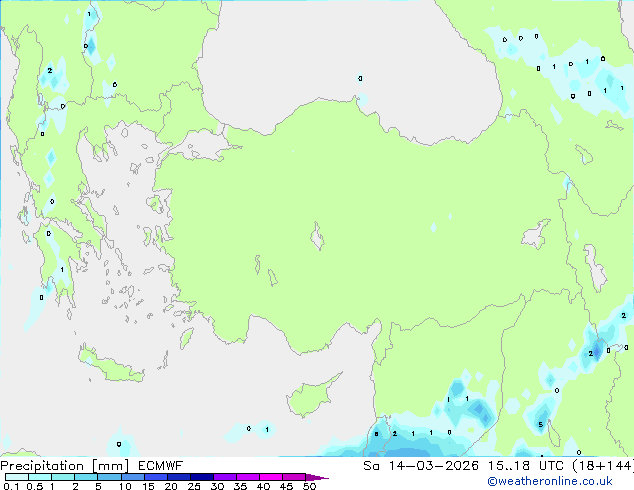Click the 40–45 mm magenta legend swatch
Image resolution: width=634 pixels, height=490 pixels.
pyautogui.click(x=271, y=477)
